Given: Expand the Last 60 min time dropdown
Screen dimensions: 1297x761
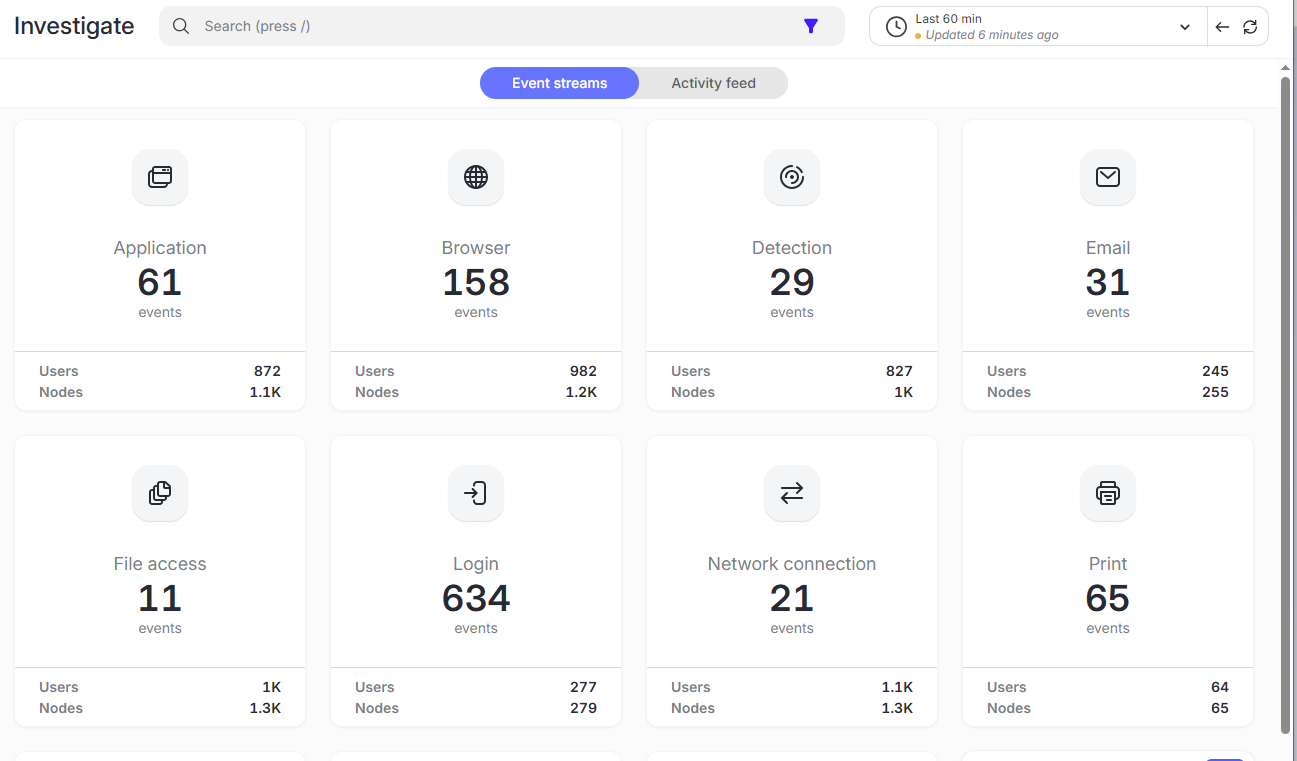Looking at the screenshot, I should pos(1185,27).
